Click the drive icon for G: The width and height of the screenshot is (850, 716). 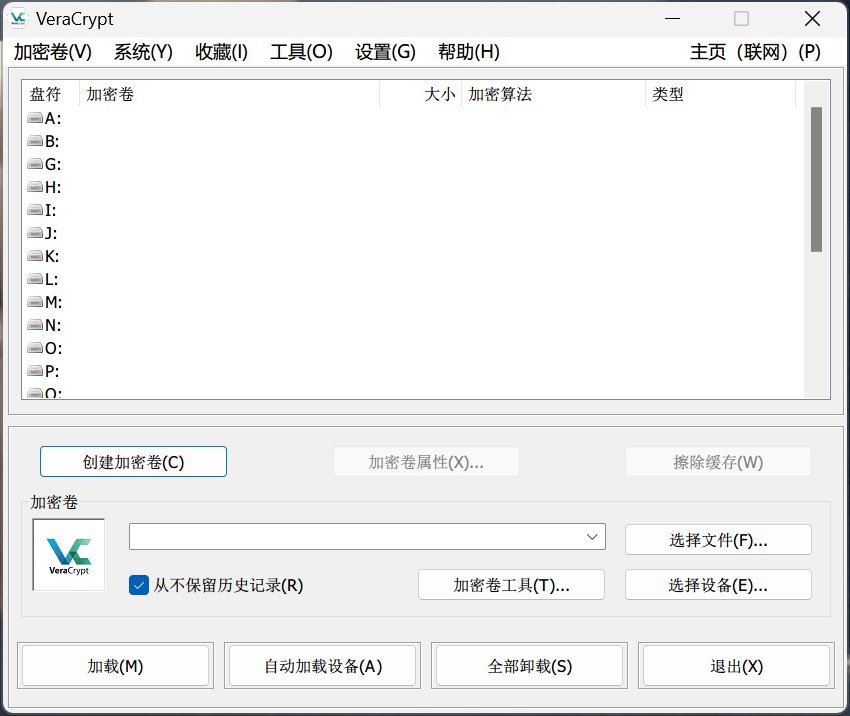[x=35, y=164]
